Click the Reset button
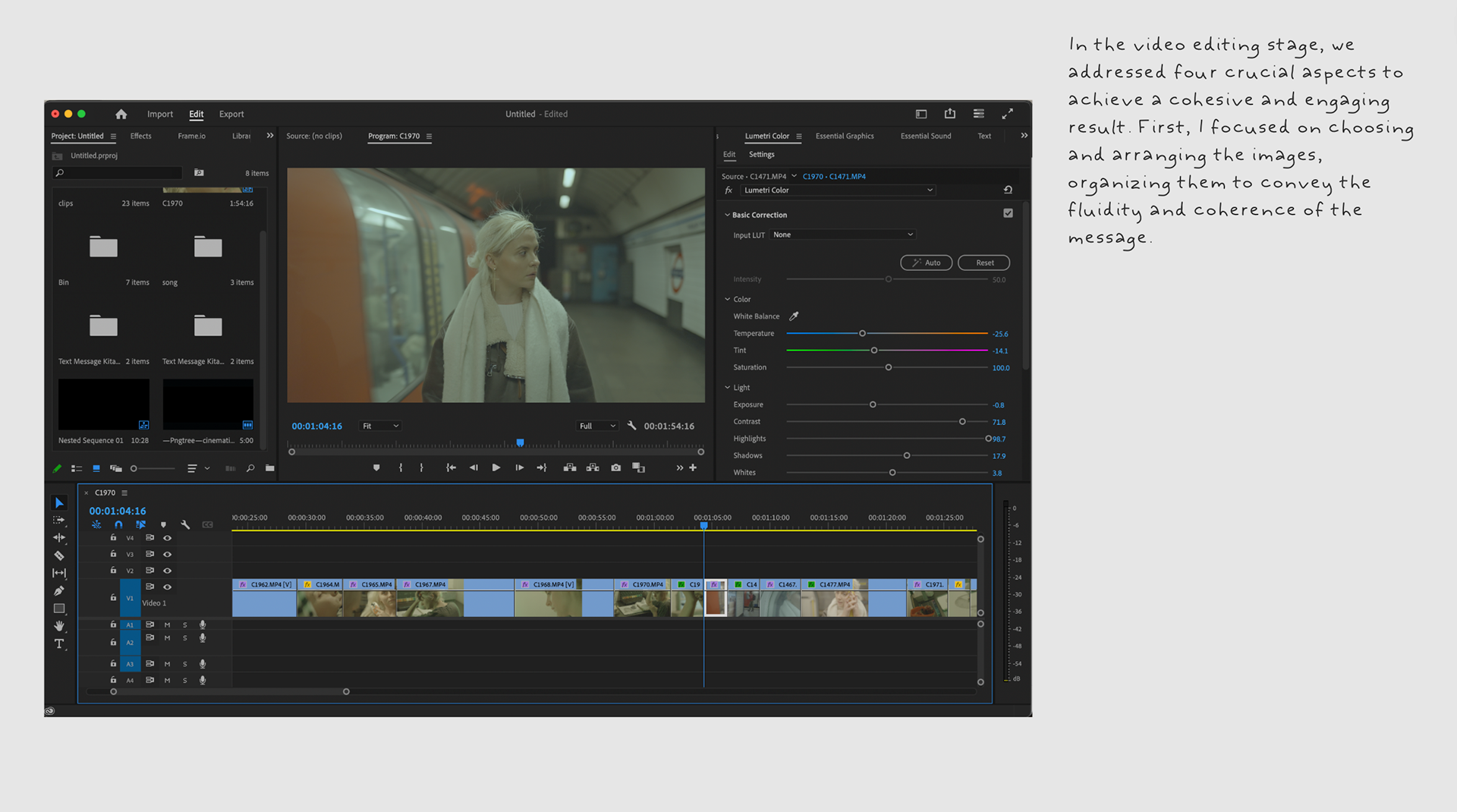The image size is (1457, 812). [x=983, y=263]
